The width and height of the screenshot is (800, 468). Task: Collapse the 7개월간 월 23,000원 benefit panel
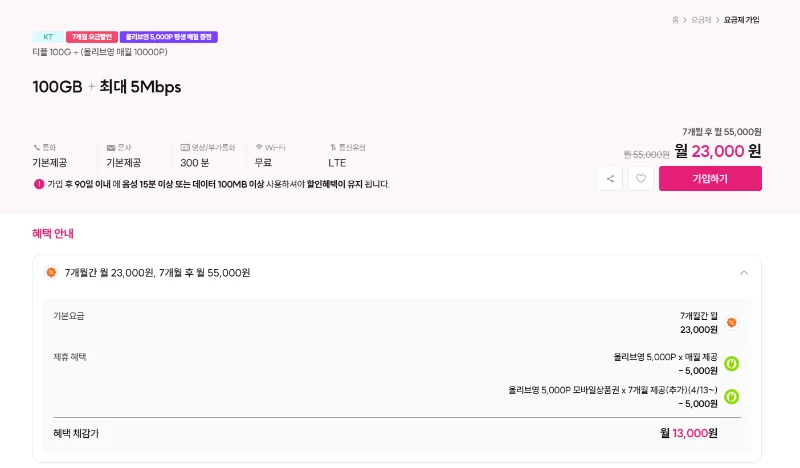click(744, 273)
